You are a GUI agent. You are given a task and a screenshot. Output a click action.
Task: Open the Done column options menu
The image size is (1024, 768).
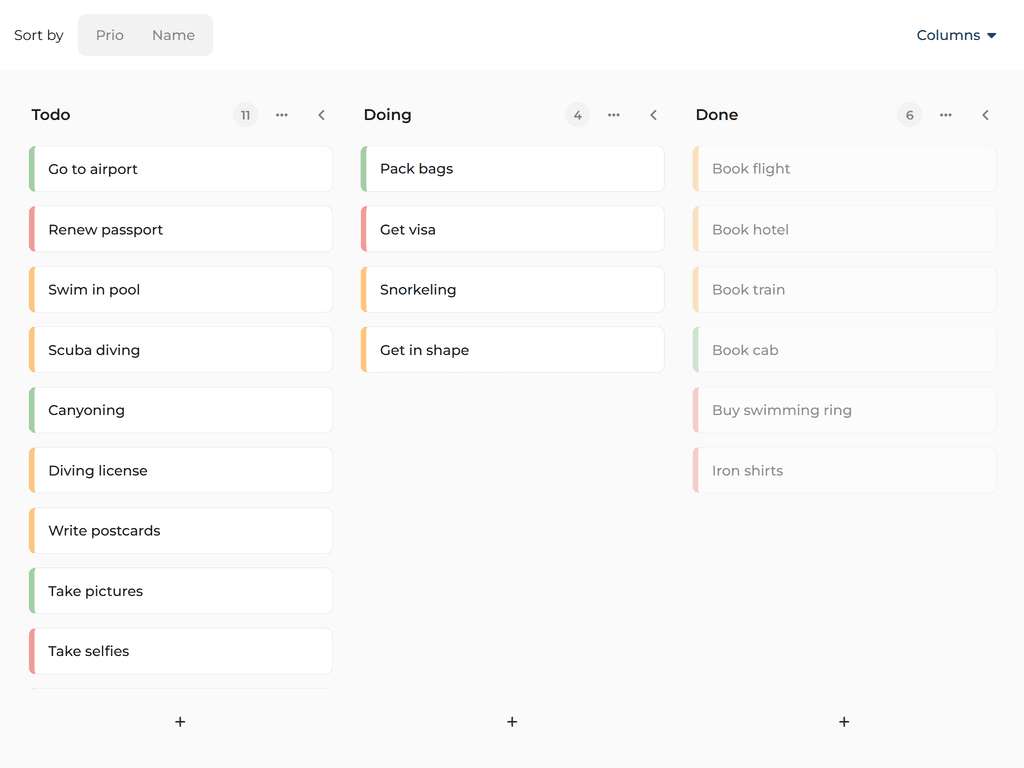point(945,115)
